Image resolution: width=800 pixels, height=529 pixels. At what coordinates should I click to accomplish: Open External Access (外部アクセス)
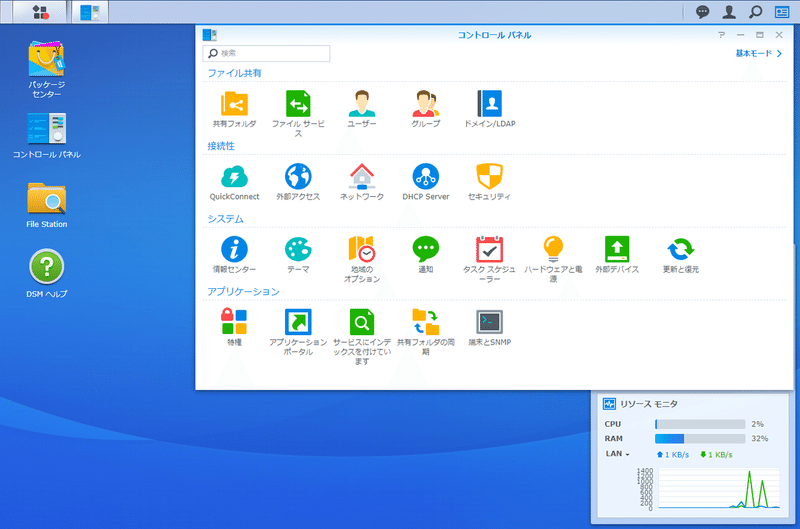(298, 177)
